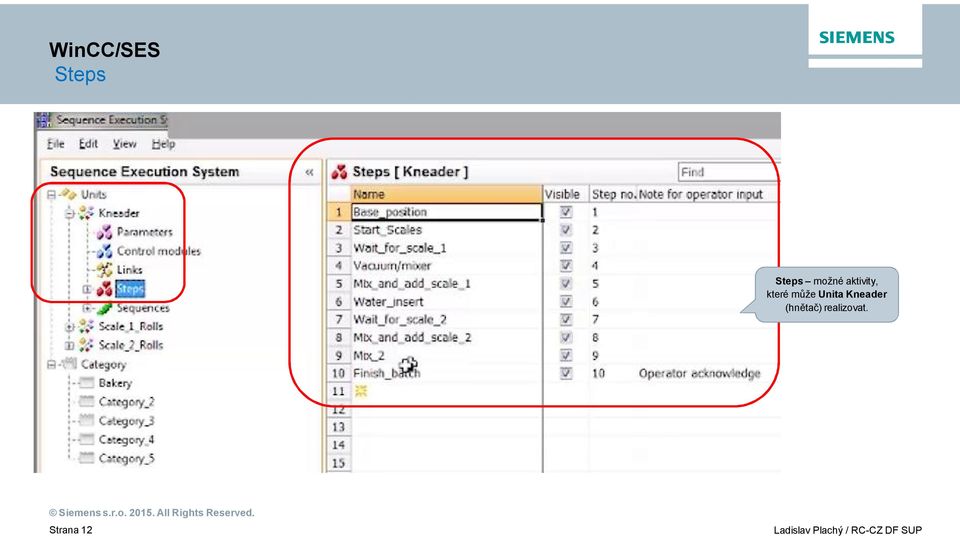Click the new row star icon in row 11

pos(361,391)
